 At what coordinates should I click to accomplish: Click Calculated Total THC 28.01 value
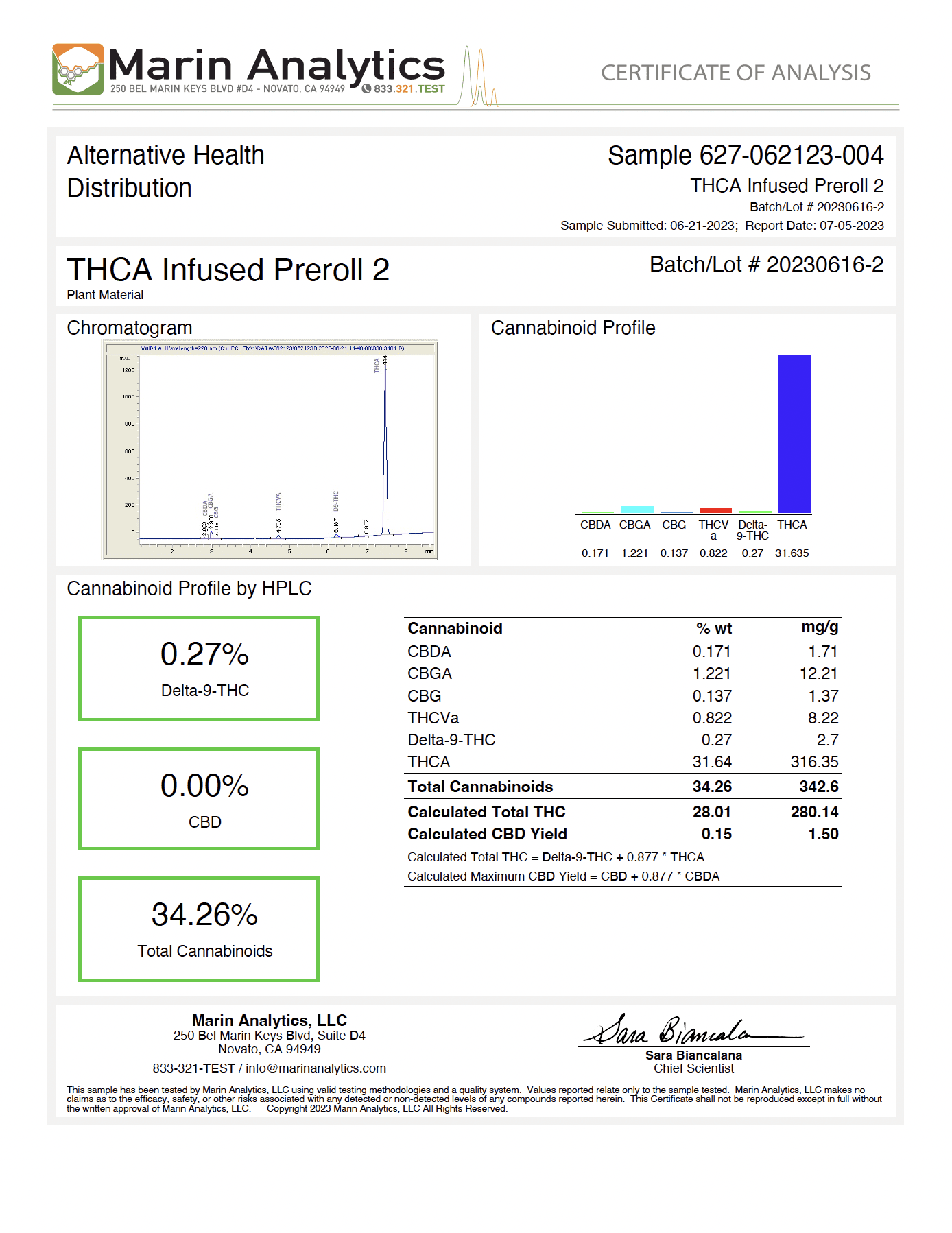tap(712, 812)
